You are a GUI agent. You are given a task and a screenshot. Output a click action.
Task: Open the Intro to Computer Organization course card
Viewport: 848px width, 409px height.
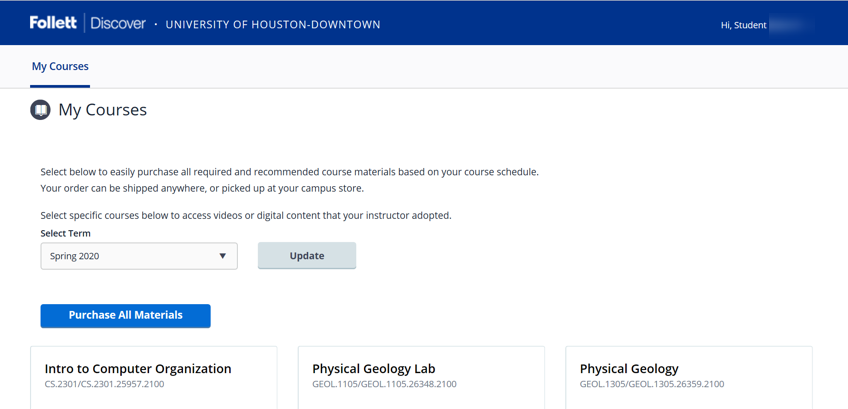(154, 378)
